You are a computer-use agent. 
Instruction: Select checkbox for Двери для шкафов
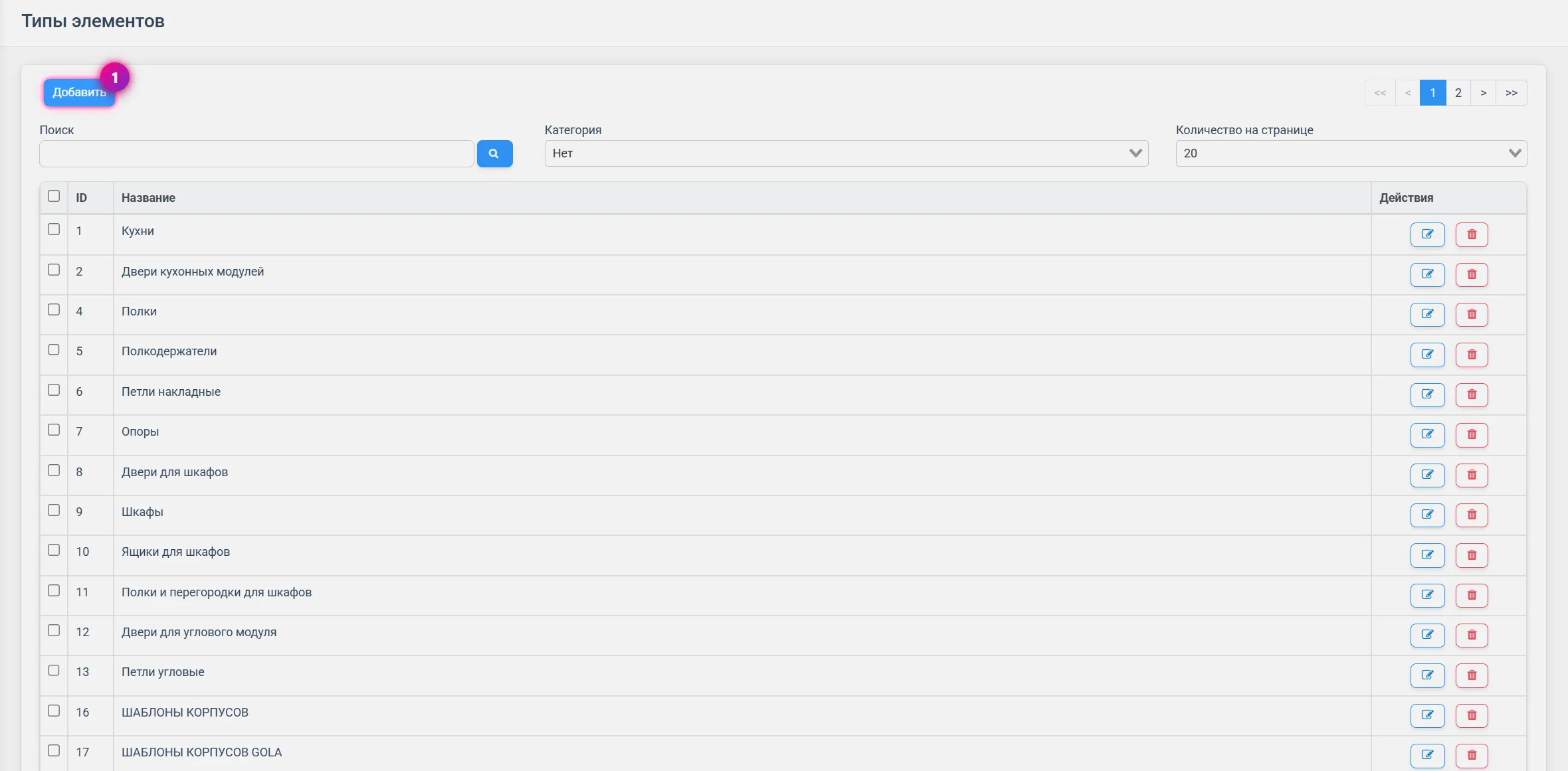[54, 470]
